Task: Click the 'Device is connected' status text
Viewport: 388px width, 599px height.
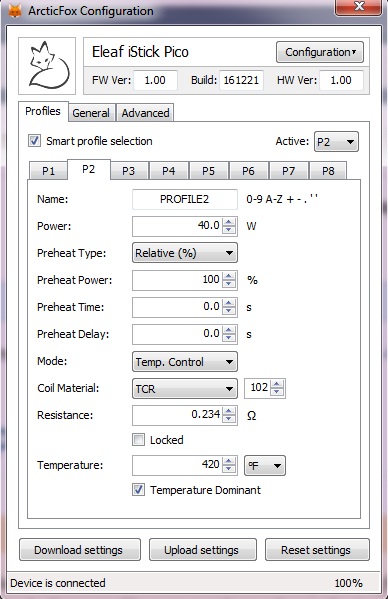Action: pyautogui.click(x=58, y=583)
